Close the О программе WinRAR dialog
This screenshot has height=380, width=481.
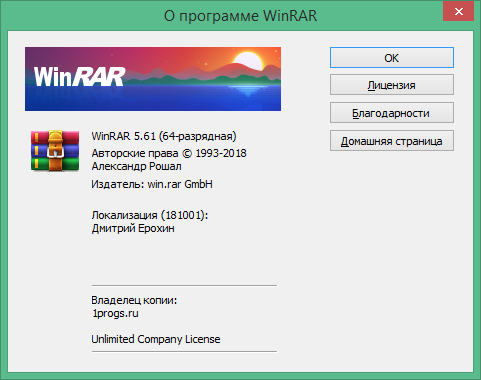[x=458, y=12]
